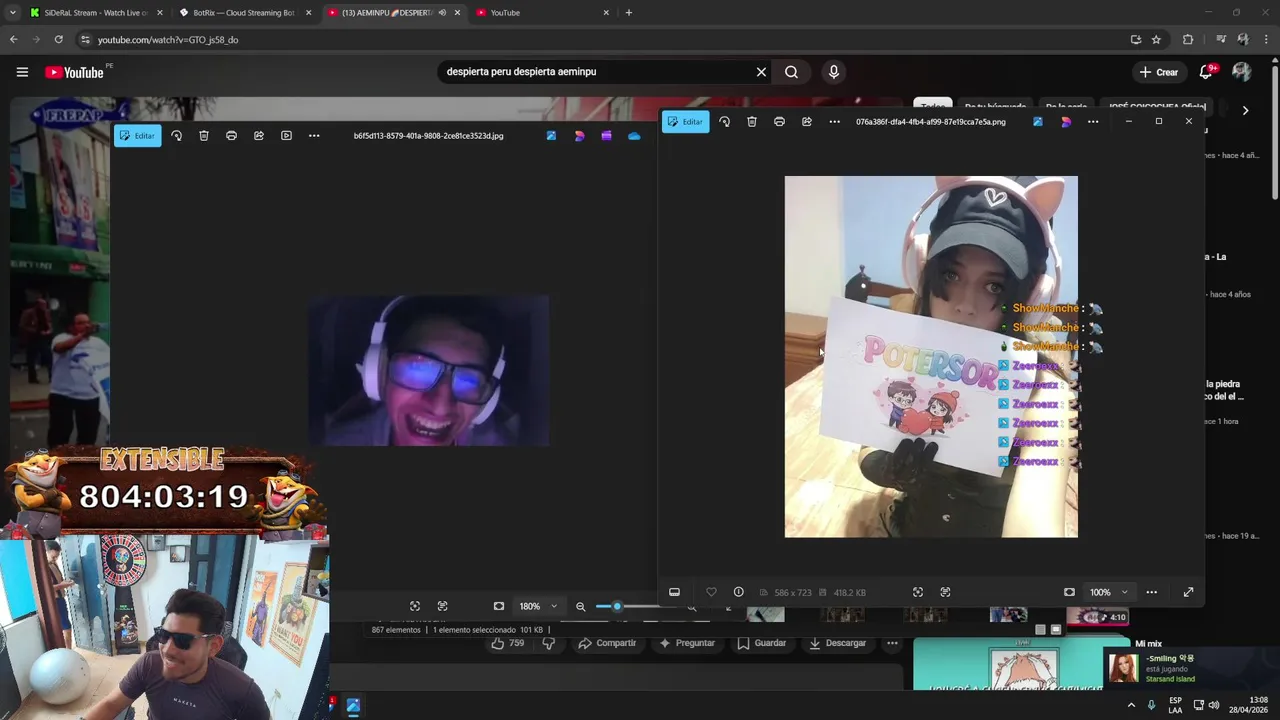
Task: Rotate the png image in right window
Action: (x=724, y=122)
